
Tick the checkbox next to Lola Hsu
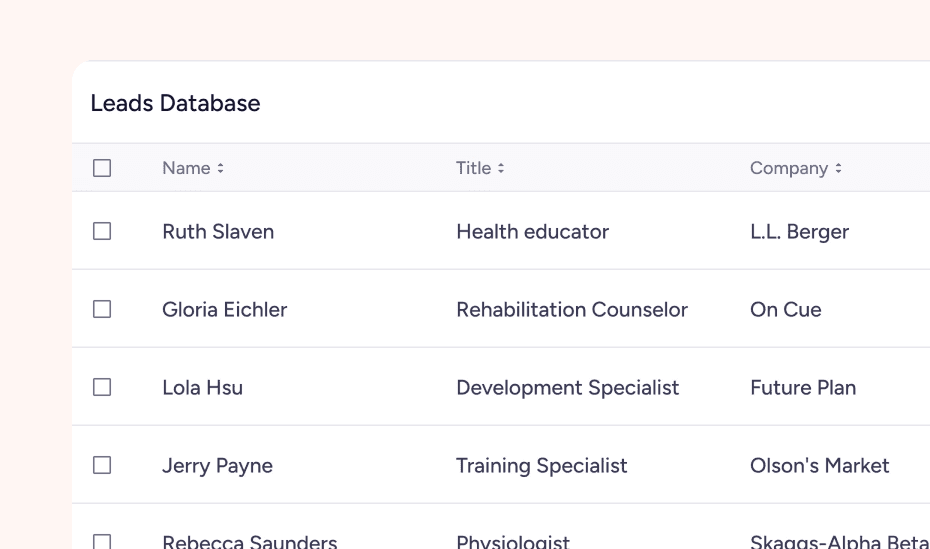[102, 387]
